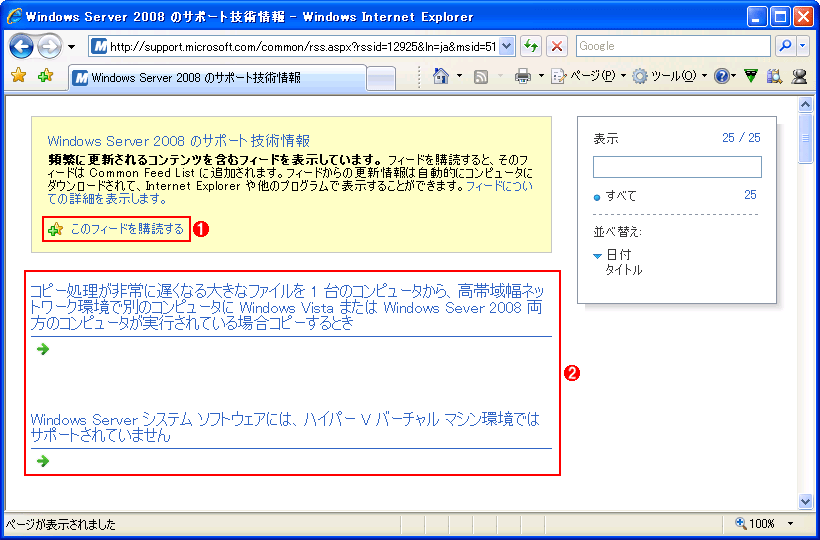Click the search magnifier button

[x=785, y=46]
